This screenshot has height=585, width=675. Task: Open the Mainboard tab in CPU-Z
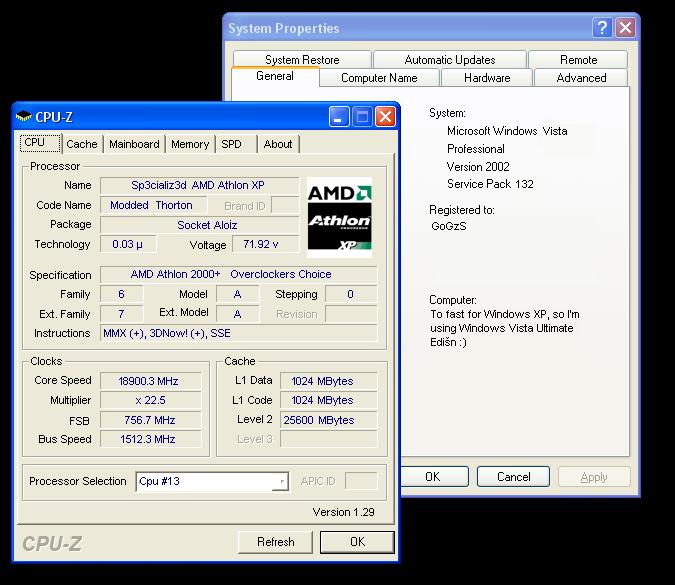134,144
